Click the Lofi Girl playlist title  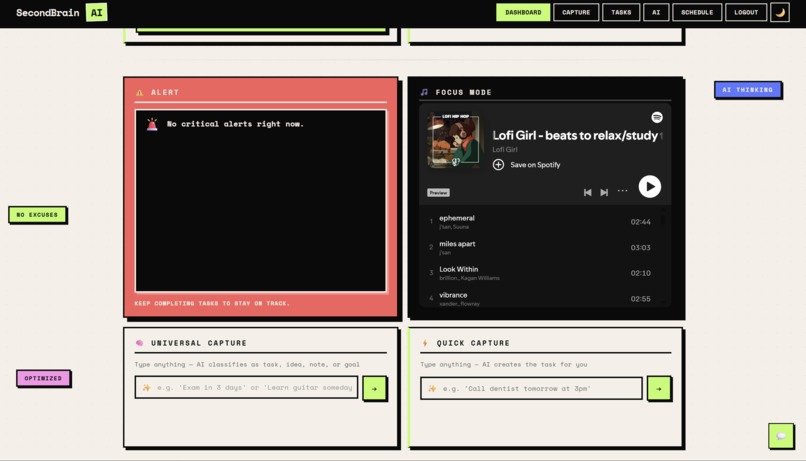click(x=575, y=135)
